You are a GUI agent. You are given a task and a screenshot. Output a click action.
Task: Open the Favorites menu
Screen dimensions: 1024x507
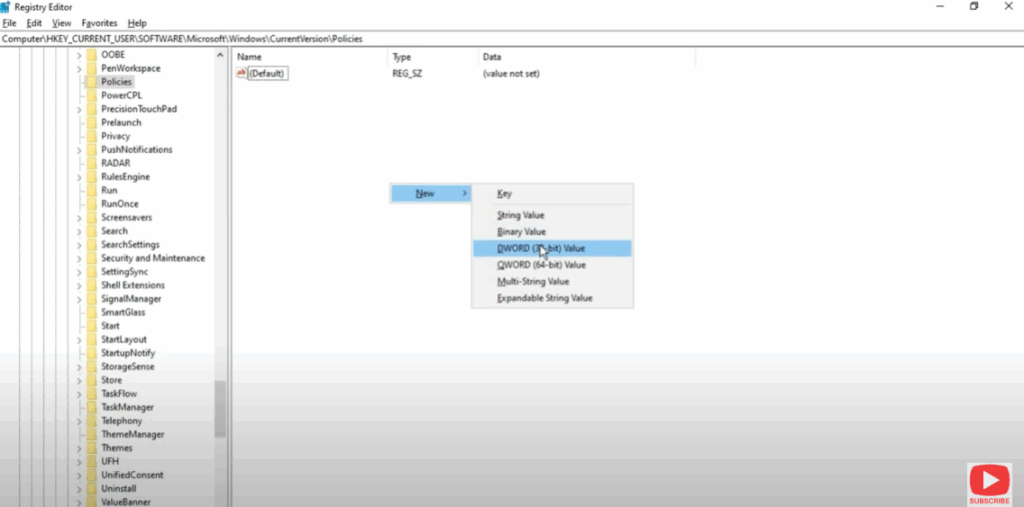99,23
